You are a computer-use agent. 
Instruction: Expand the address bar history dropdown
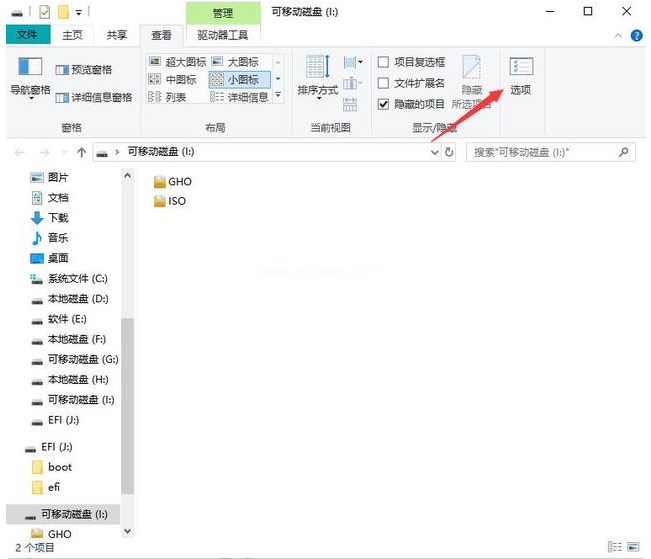tap(433, 153)
